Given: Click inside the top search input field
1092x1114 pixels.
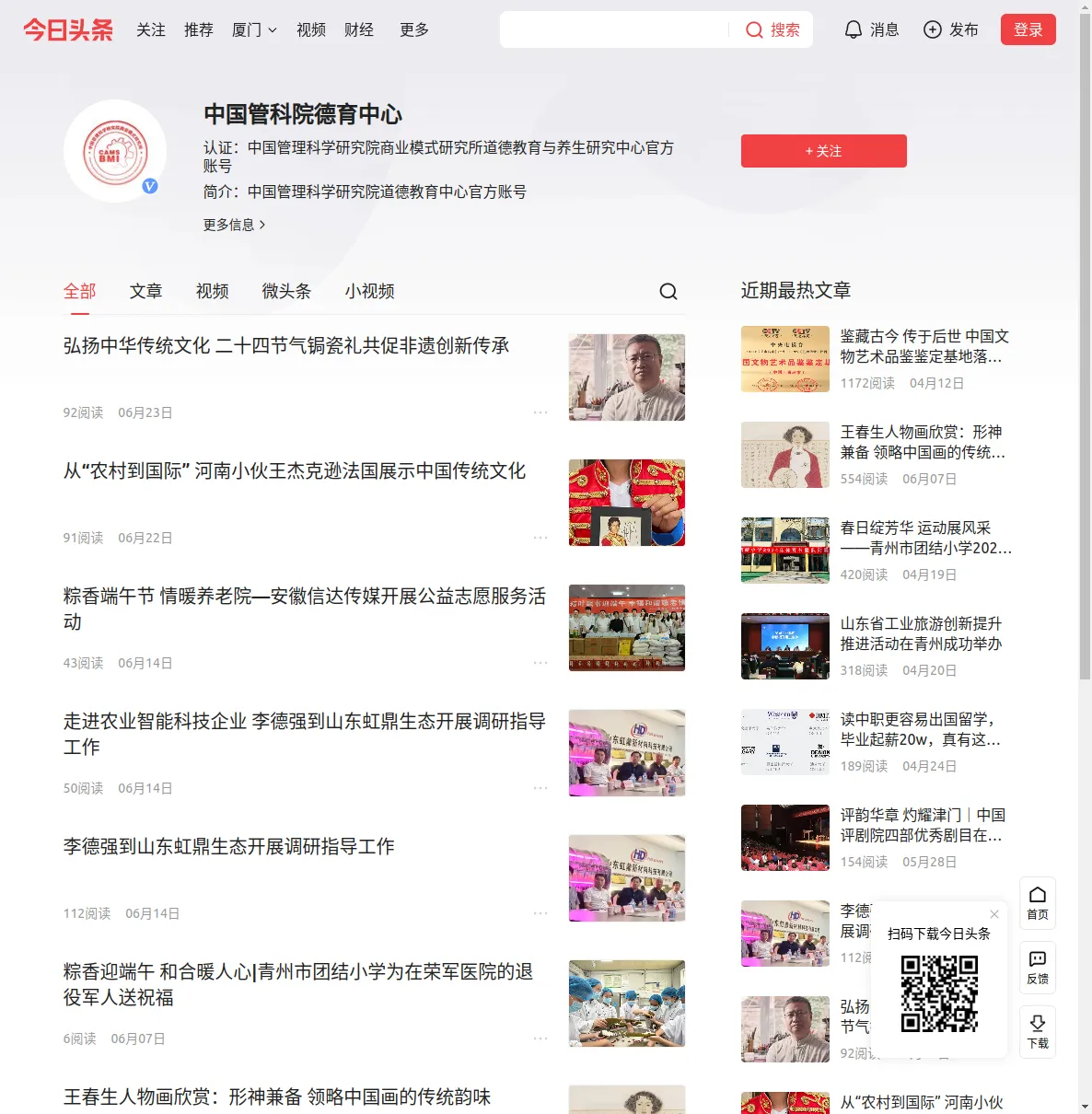Looking at the screenshot, I should [615, 29].
